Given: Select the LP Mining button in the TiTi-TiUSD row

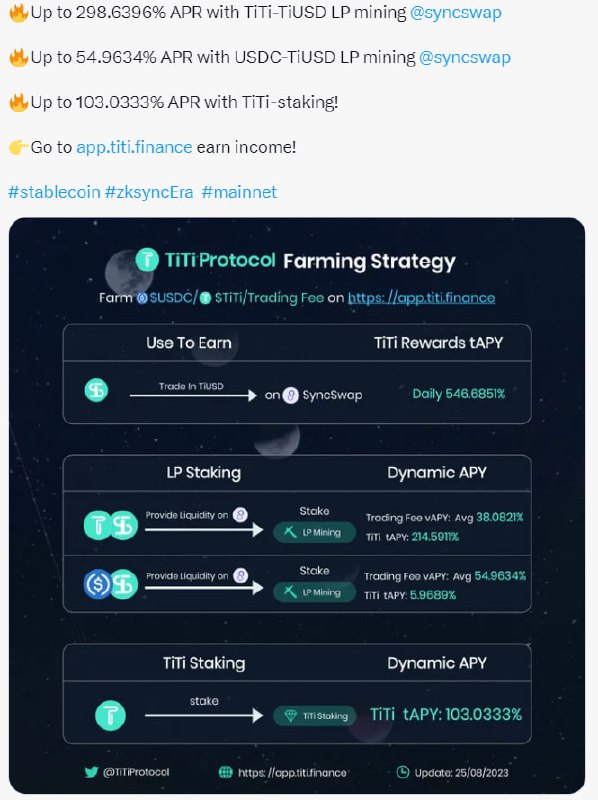Looking at the screenshot, I should (314, 532).
